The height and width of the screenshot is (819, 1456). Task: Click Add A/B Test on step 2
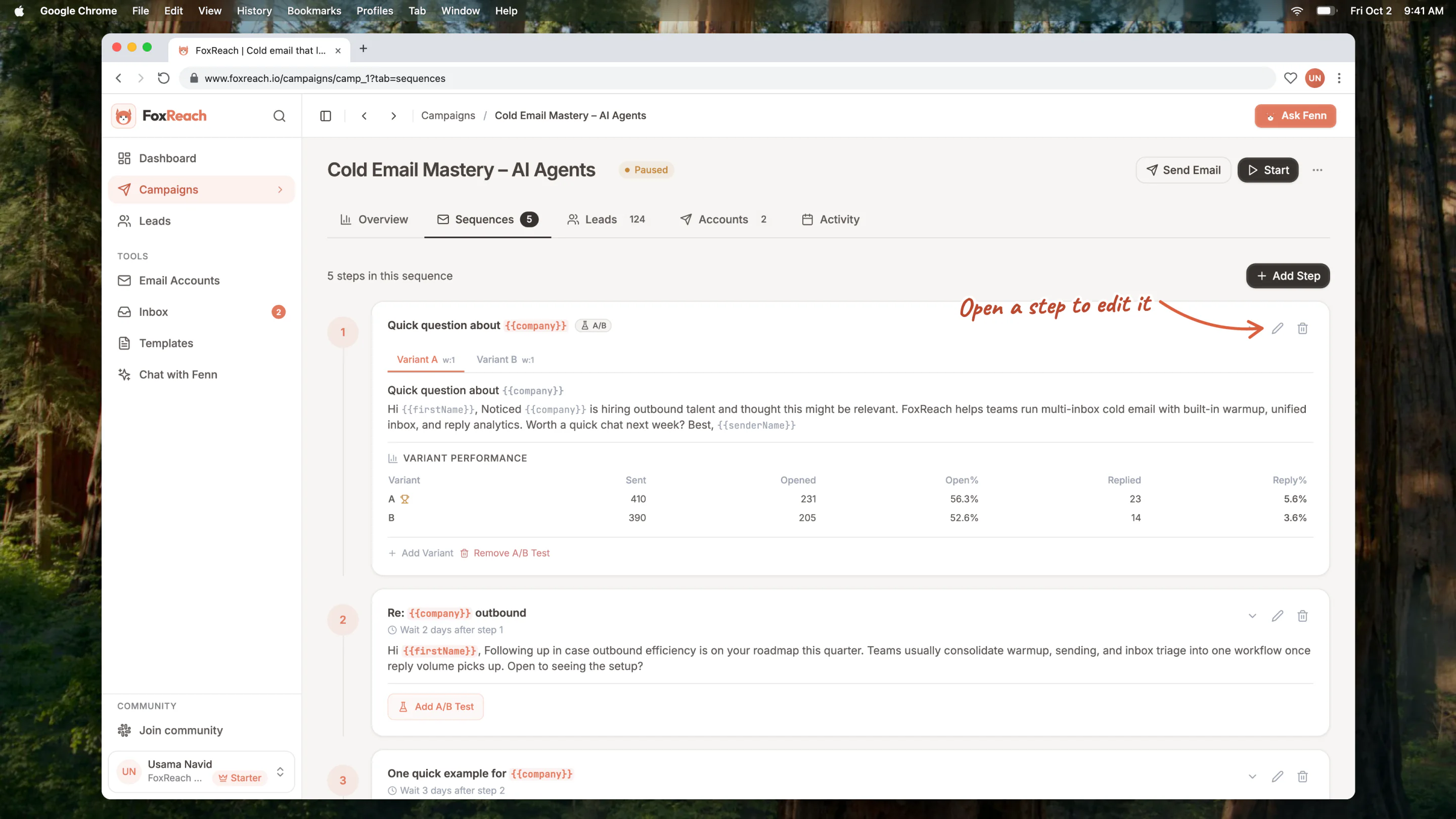click(435, 707)
